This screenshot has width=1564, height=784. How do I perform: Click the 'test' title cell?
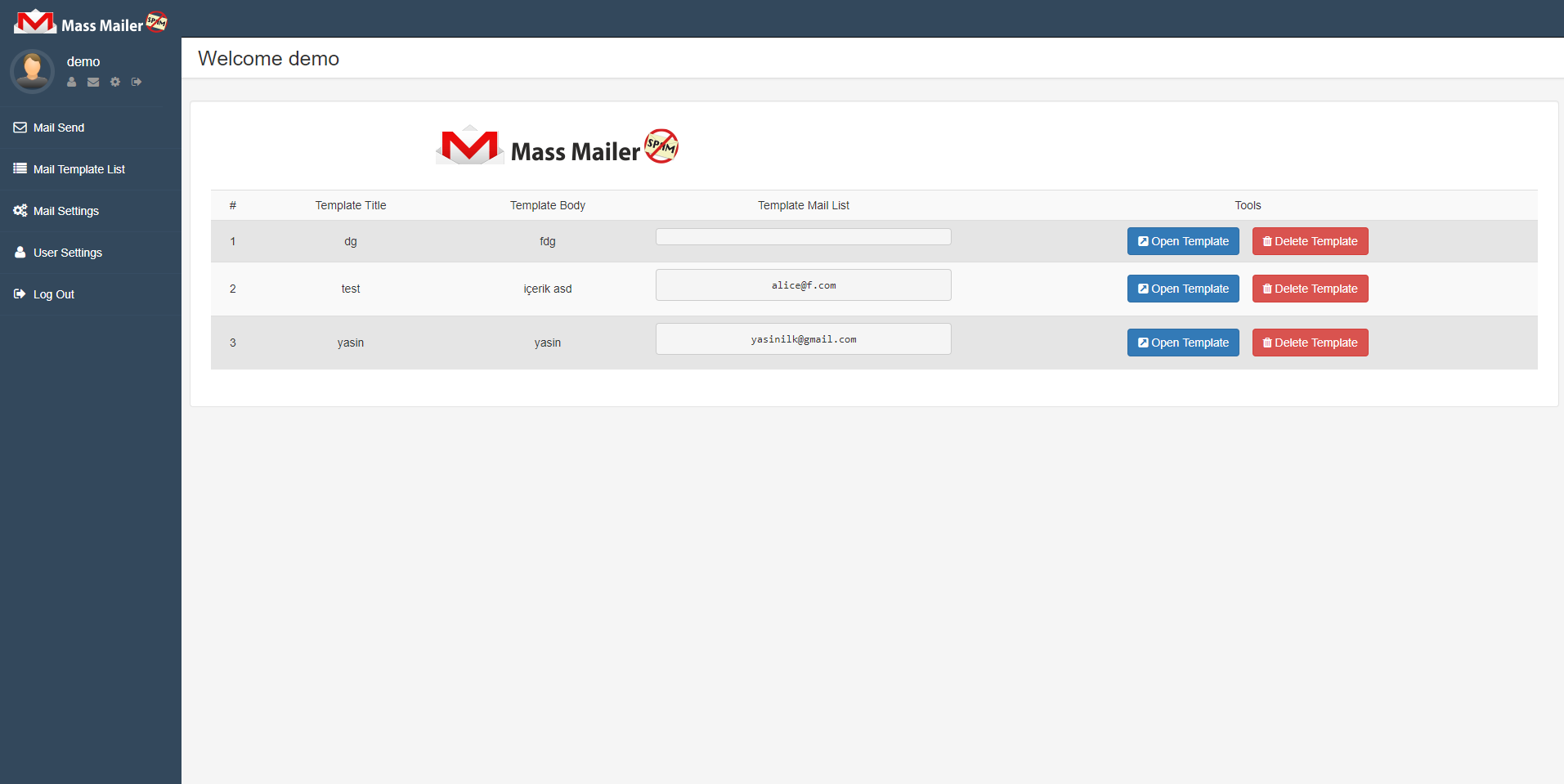point(351,289)
